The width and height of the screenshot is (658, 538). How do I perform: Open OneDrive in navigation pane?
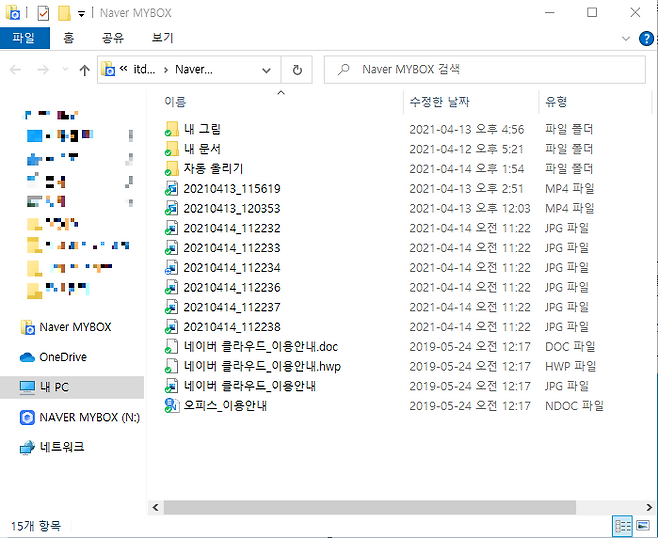(53, 357)
